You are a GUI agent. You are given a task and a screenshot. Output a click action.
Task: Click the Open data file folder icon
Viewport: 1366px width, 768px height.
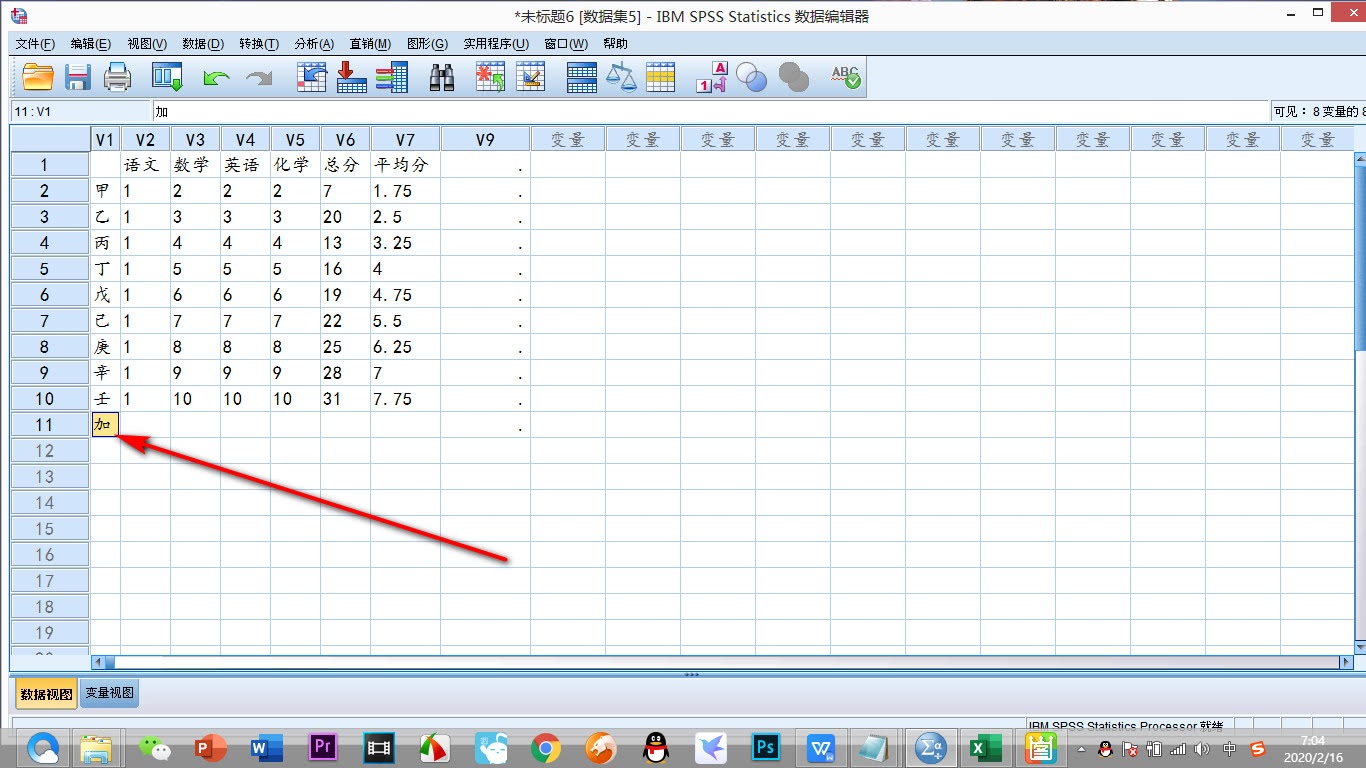(x=38, y=77)
